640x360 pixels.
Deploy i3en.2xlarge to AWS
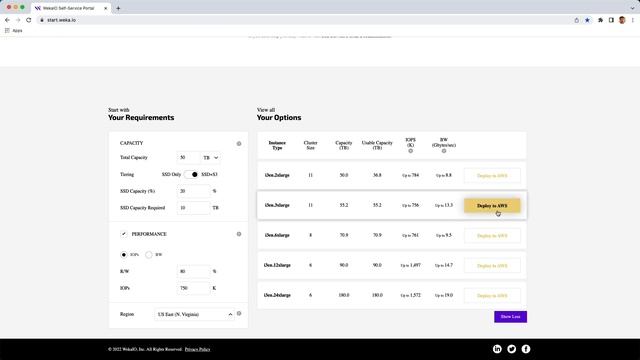pos(492,176)
